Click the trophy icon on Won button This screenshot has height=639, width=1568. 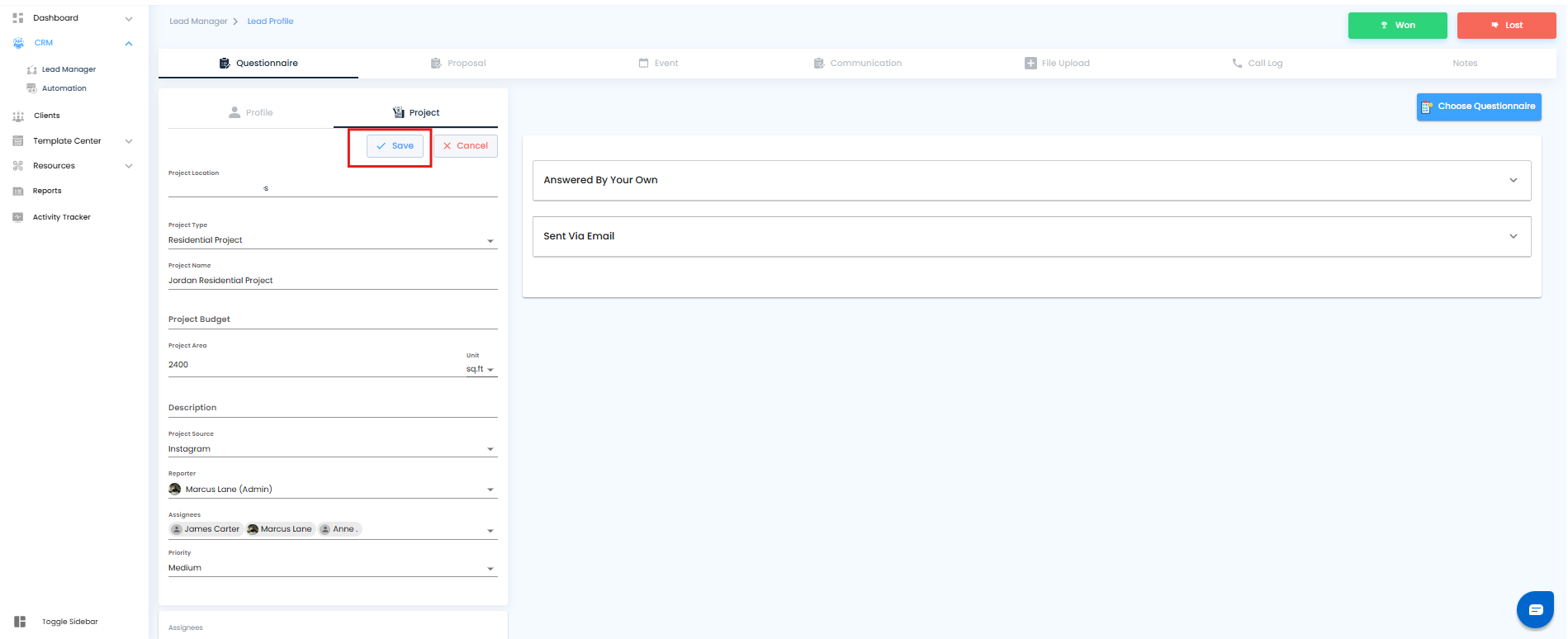point(1385,26)
